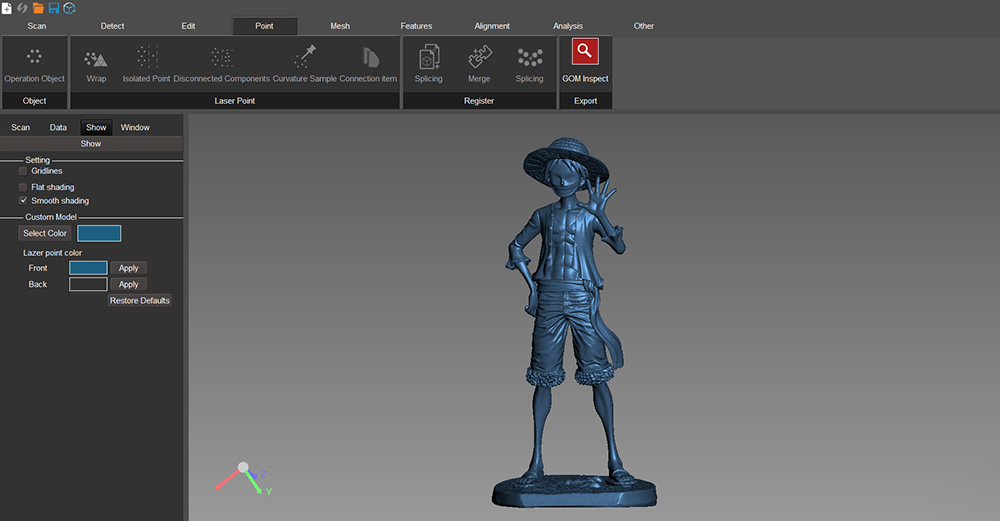
Task: Activate the Connection item tool
Action: (x=368, y=64)
